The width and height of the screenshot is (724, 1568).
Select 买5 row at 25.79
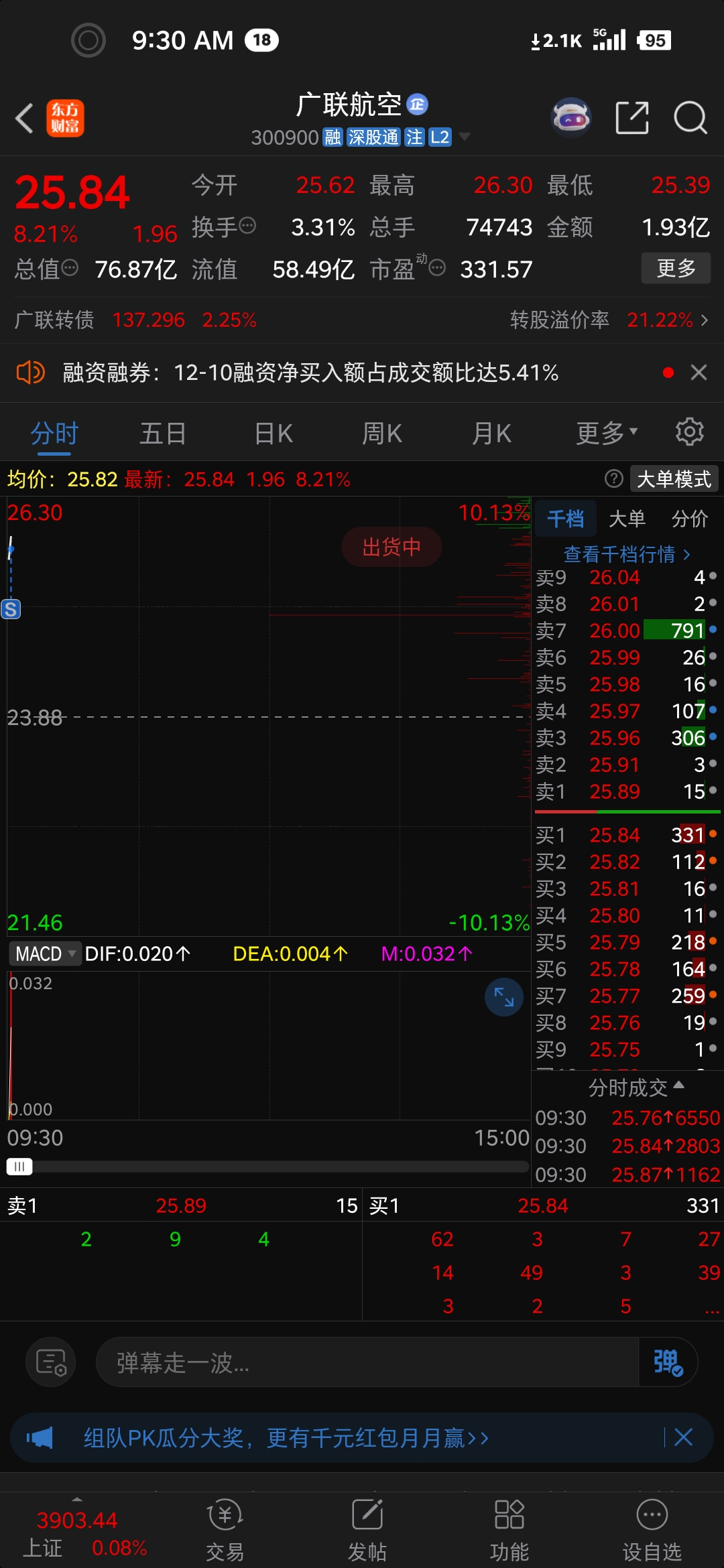pos(627,942)
